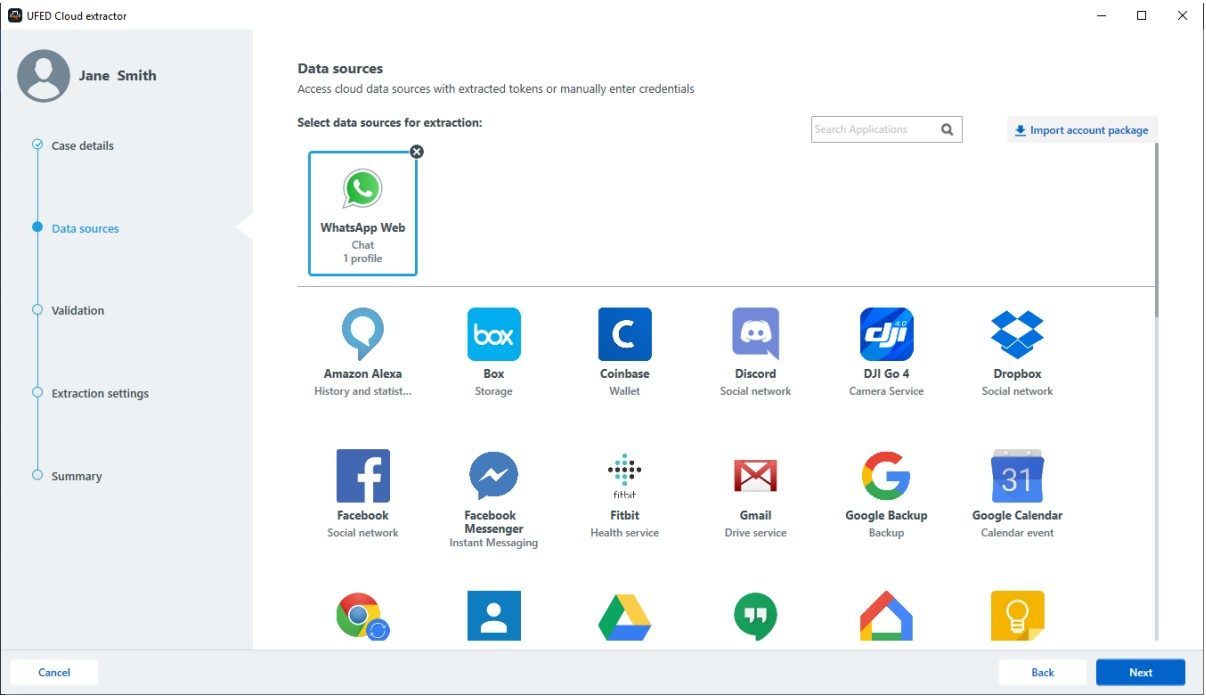Select the Google Backup icon
This screenshot has height=696, width=1206.
[886, 476]
